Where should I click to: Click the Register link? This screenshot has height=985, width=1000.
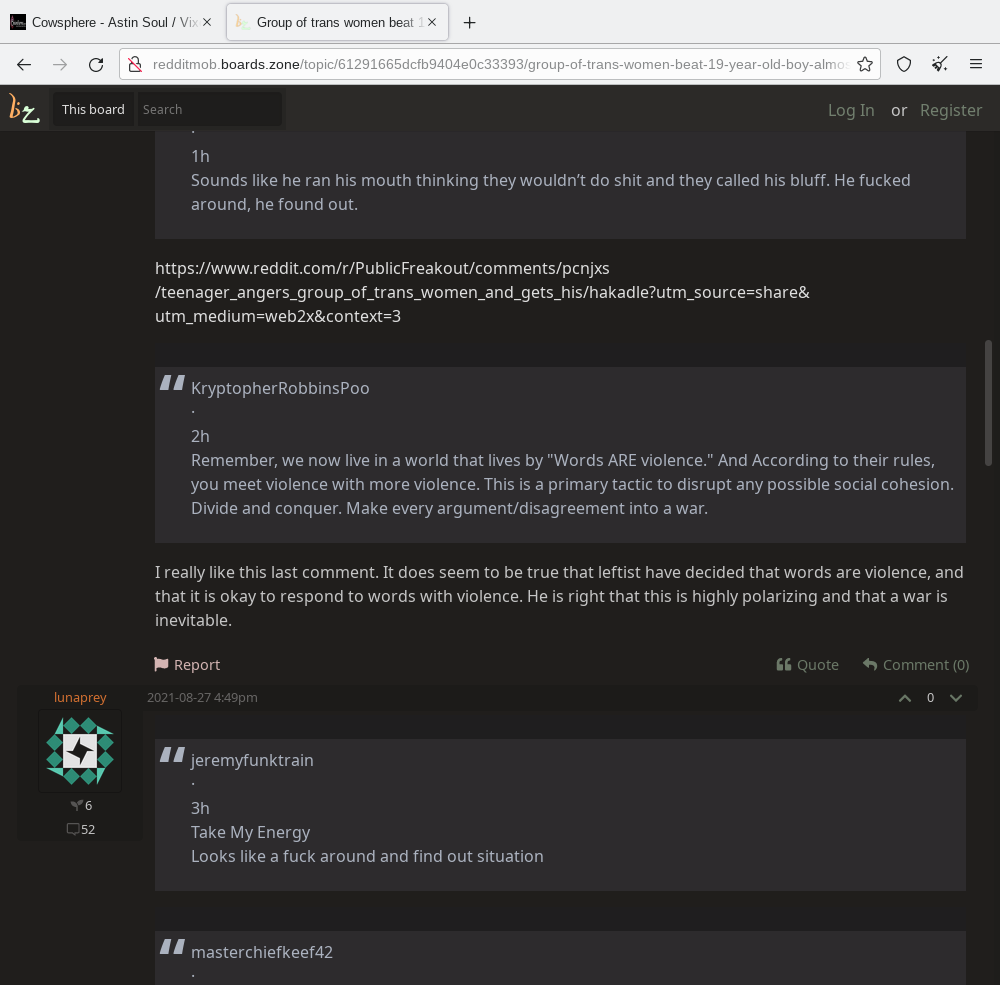pos(951,110)
